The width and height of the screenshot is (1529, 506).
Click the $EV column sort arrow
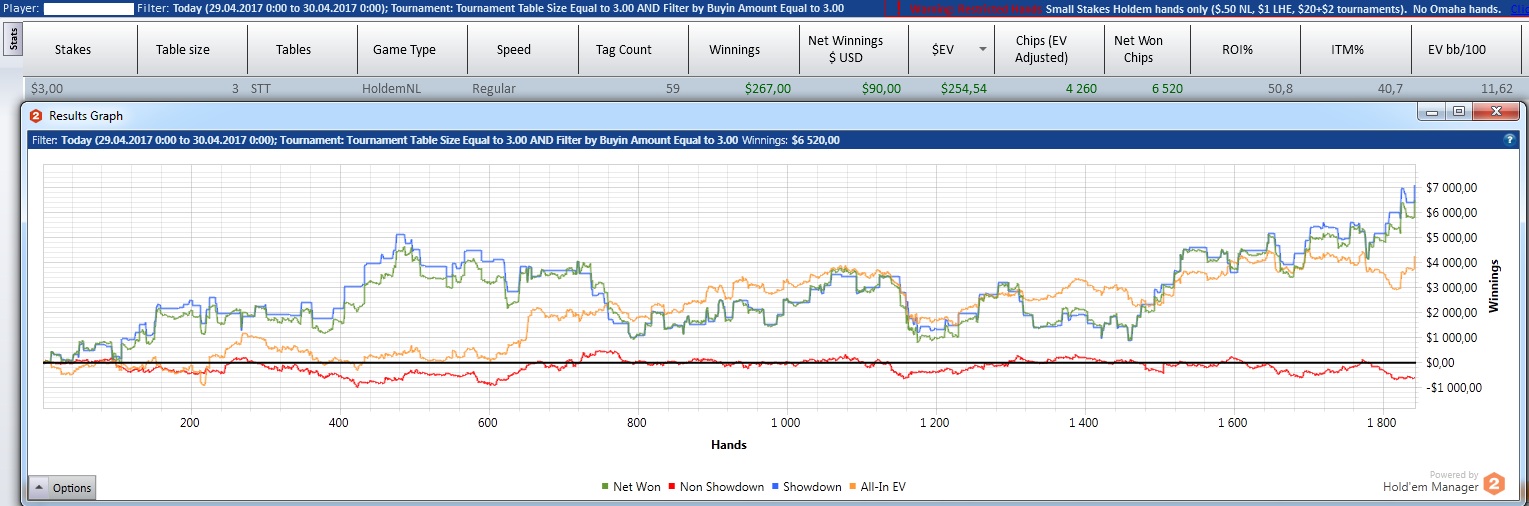[x=983, y=50]
